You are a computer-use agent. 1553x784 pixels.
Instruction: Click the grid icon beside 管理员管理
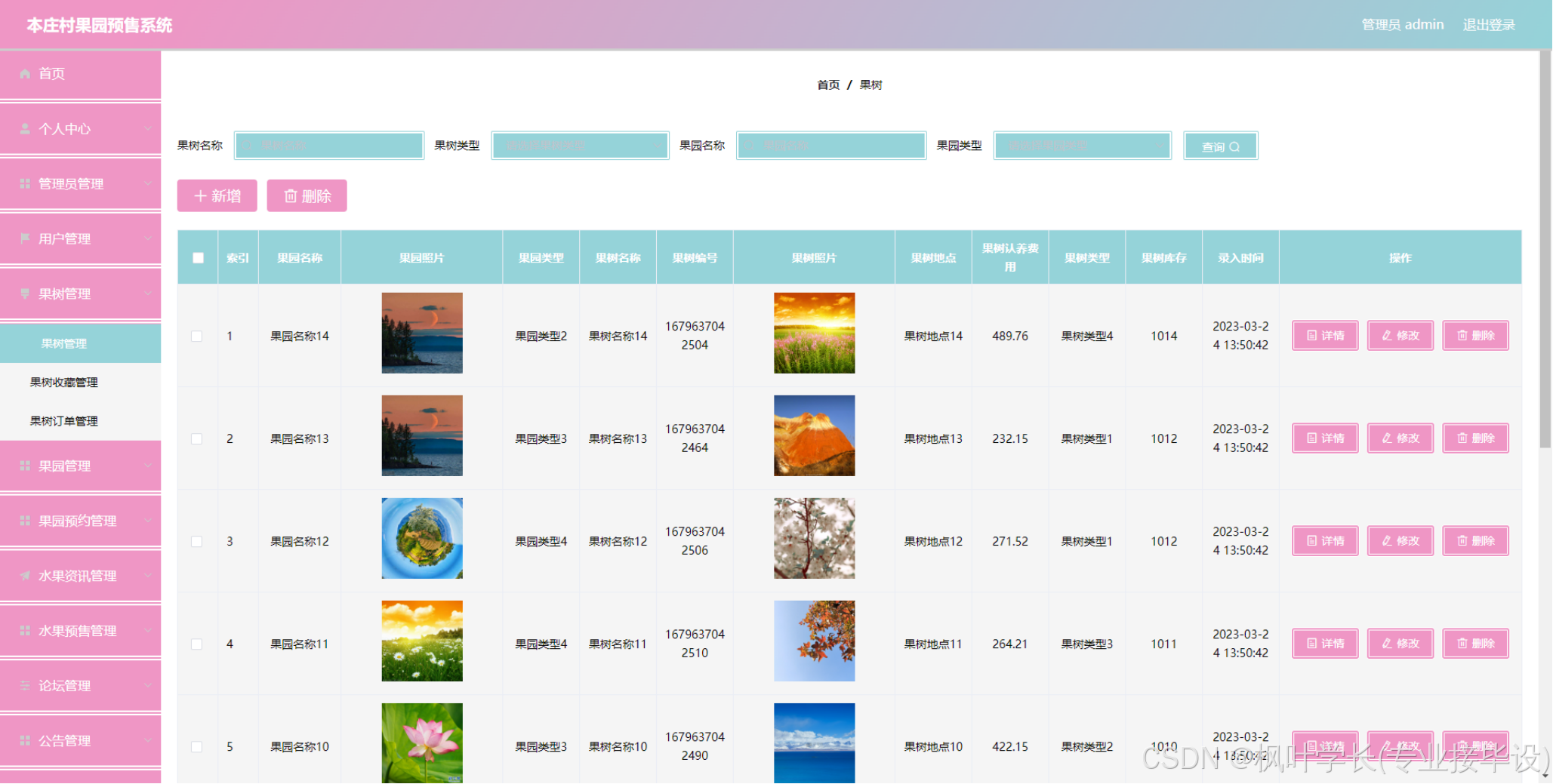click(25, 184)
